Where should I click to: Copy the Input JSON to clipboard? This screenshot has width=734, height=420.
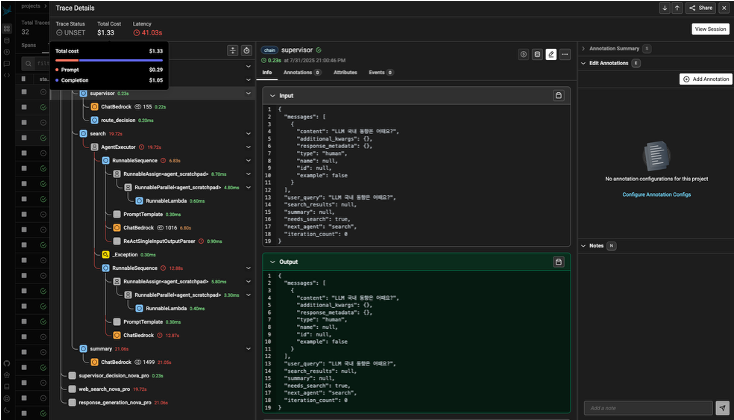click(x=558, y=95)
